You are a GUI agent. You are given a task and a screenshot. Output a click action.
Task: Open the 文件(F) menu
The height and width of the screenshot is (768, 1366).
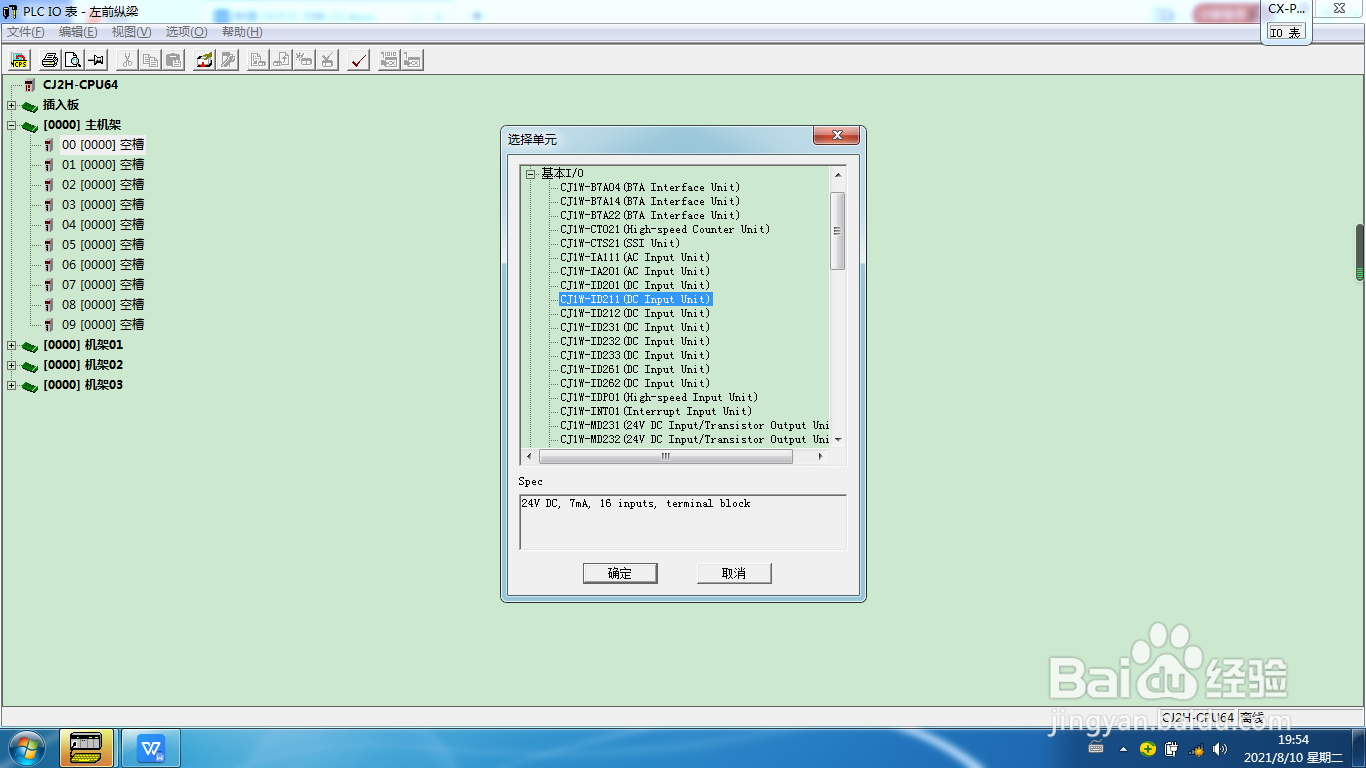pyautogui.click(x=26, y=32)
